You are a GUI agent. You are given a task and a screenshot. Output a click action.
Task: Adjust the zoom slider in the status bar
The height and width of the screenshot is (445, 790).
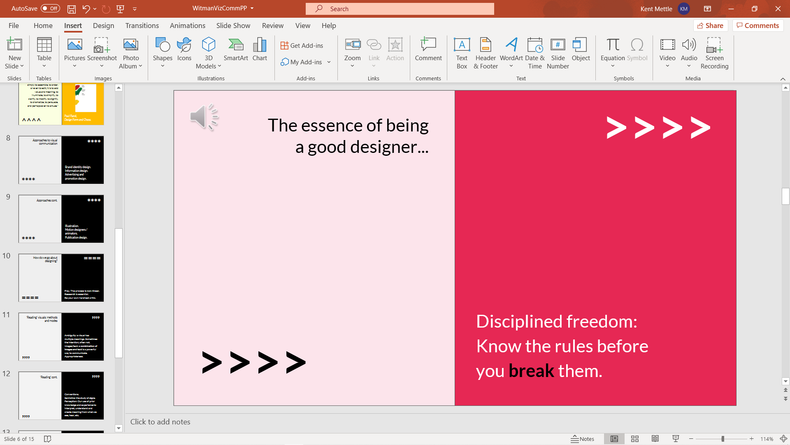point(723,439)
